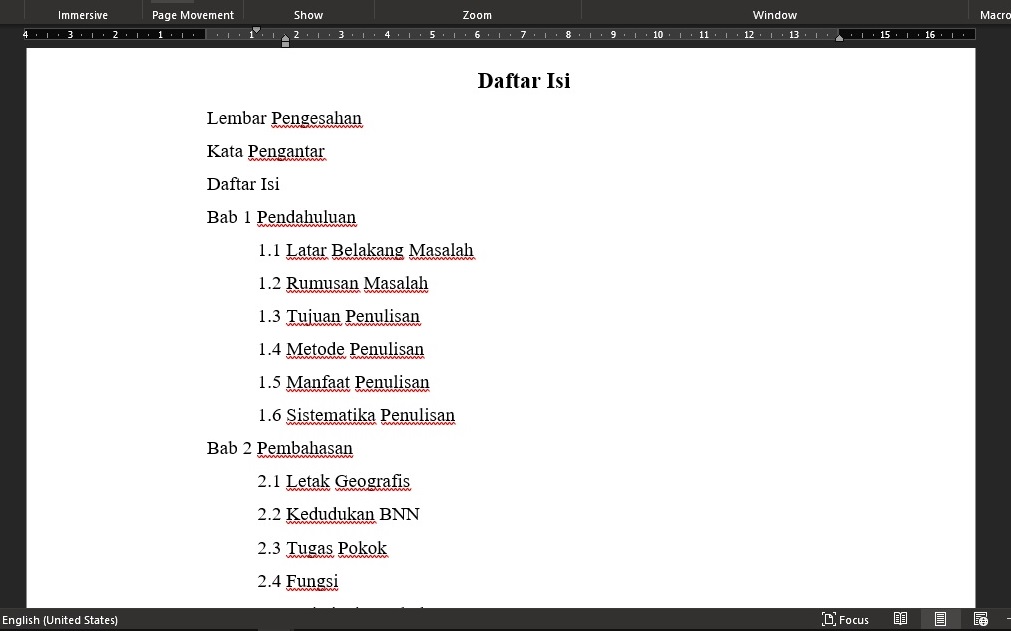Click 2.4 Fungsi entry
Viewport: 1011px width, 631px height.
point(298,581)
